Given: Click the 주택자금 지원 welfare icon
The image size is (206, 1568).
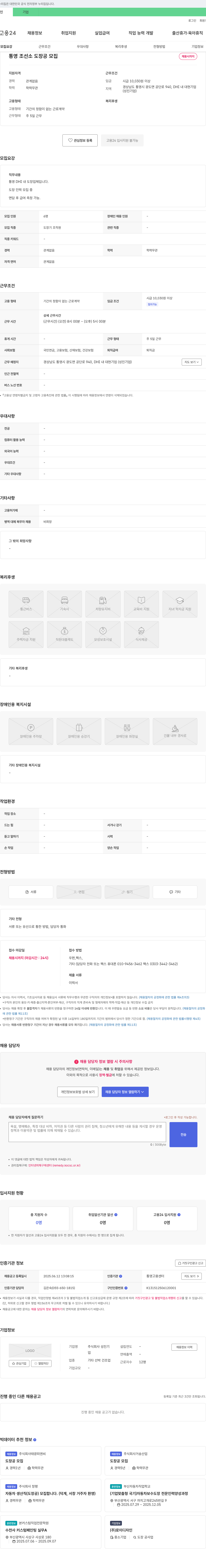Looking at the screenshot, I should tap(26, 634).
